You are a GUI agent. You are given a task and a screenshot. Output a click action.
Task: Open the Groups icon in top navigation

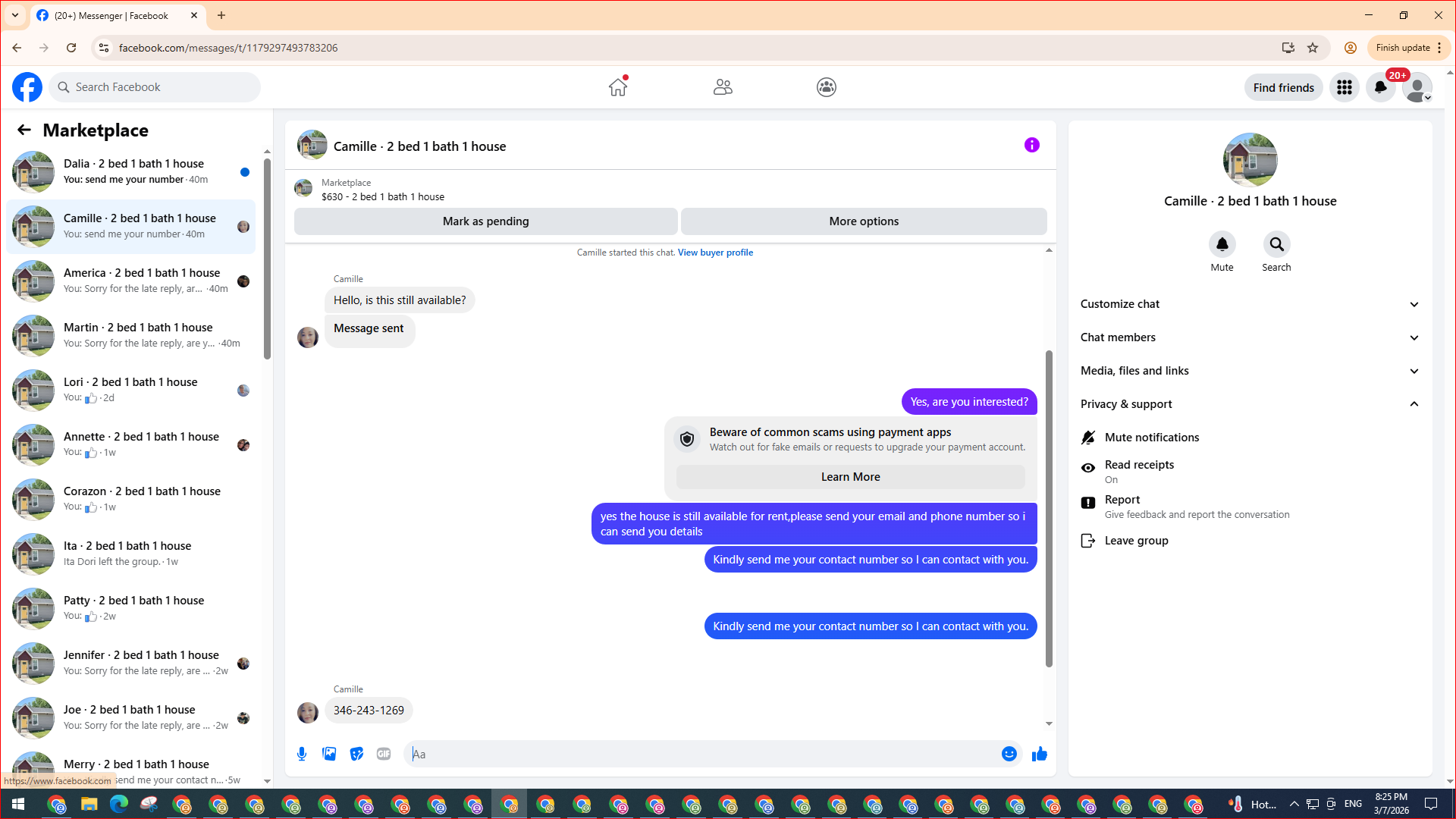827,87
